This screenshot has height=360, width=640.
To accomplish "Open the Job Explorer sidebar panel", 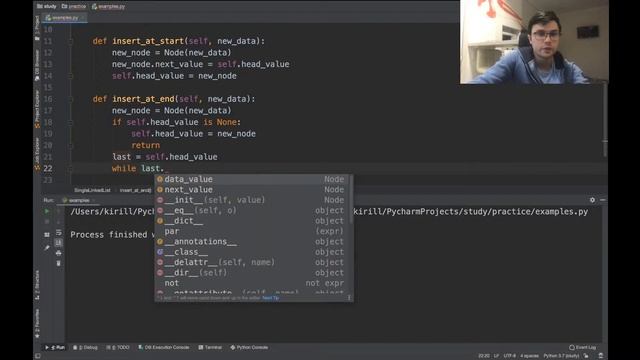I will pyautogui.click(x=37, y=154).
